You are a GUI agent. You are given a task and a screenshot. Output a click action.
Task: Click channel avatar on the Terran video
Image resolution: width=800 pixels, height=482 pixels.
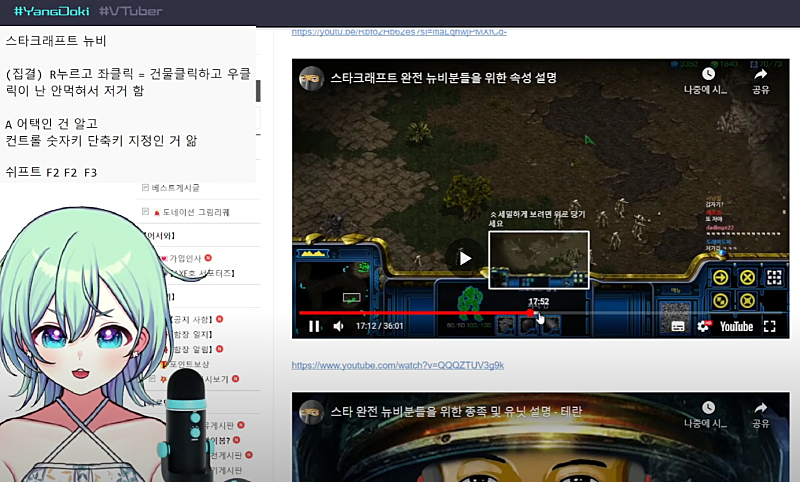(x=311, y=412)
